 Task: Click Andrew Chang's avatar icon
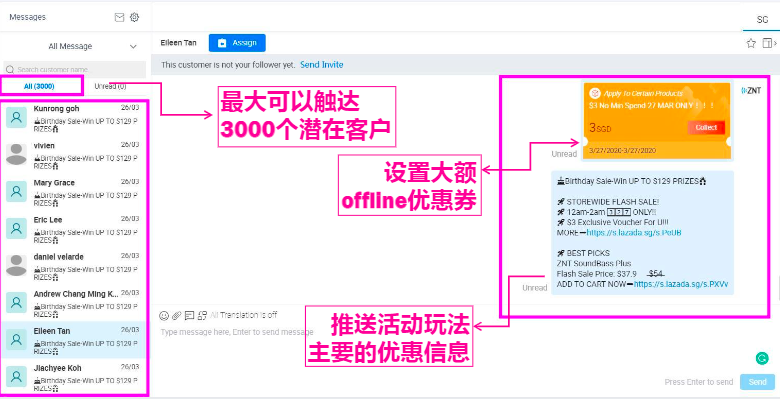pos(16,302)
